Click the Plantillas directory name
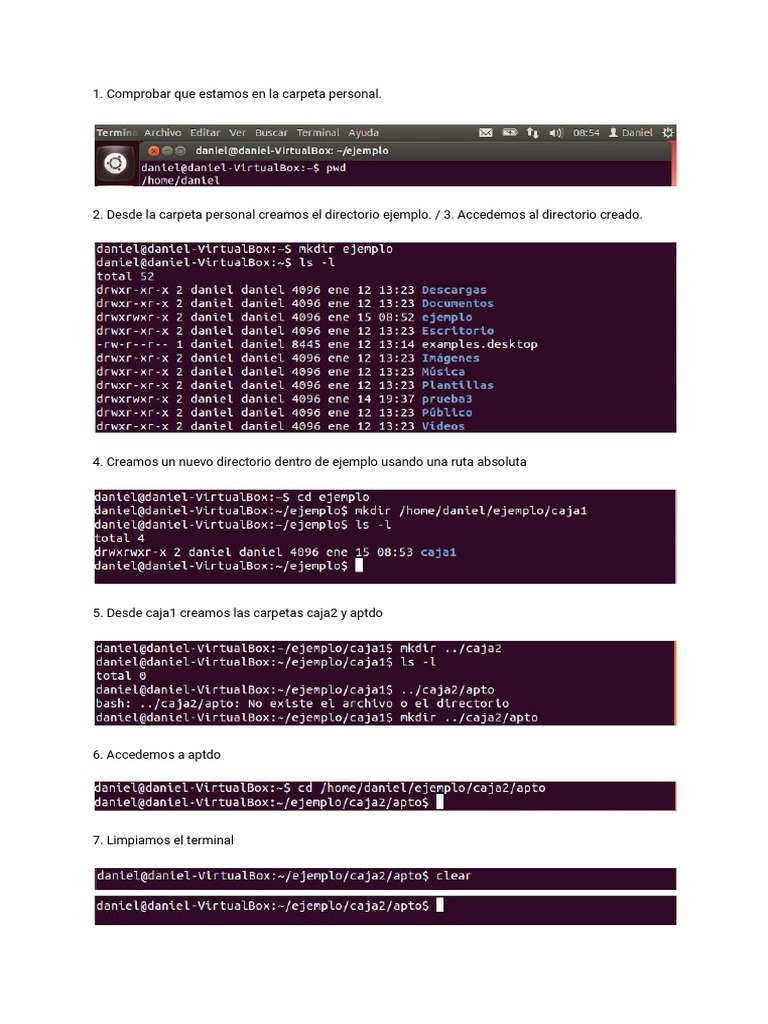Image resolution: width=768 pixels, height=1024 pixels. 457,385
